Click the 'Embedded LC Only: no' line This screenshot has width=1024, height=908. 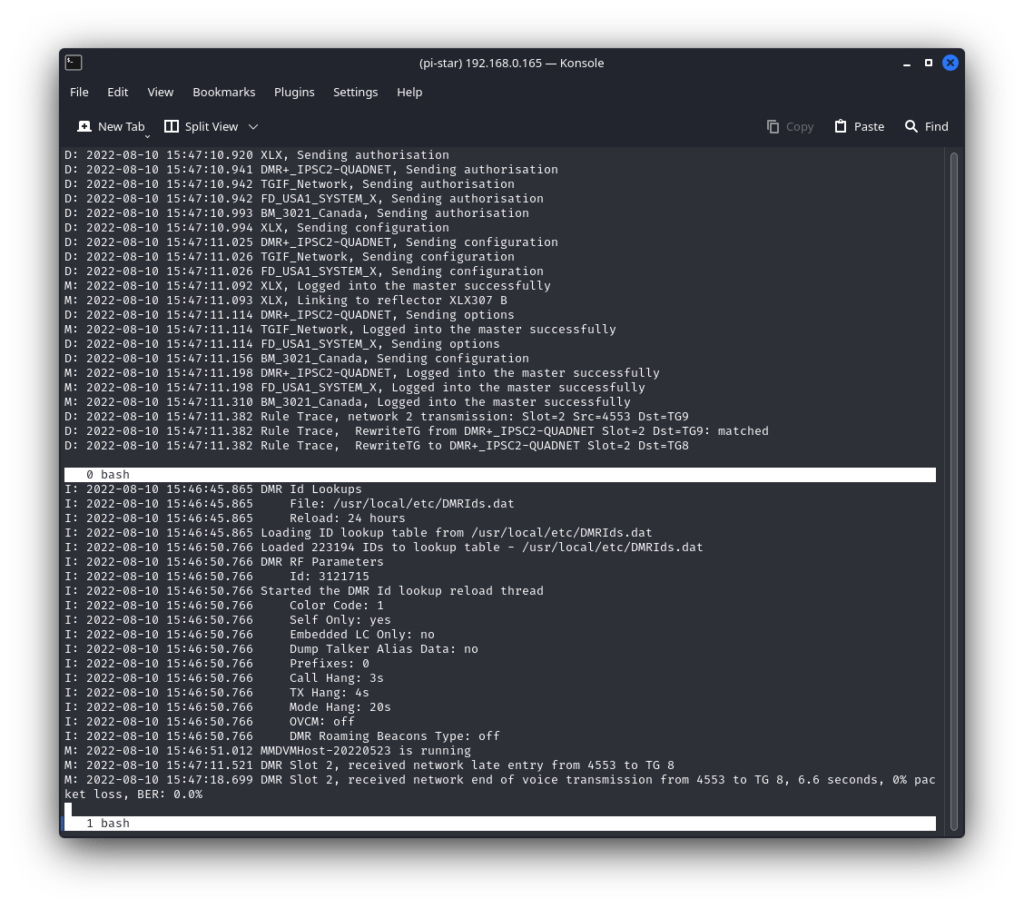pyautogui.click(x=249, y=634)
